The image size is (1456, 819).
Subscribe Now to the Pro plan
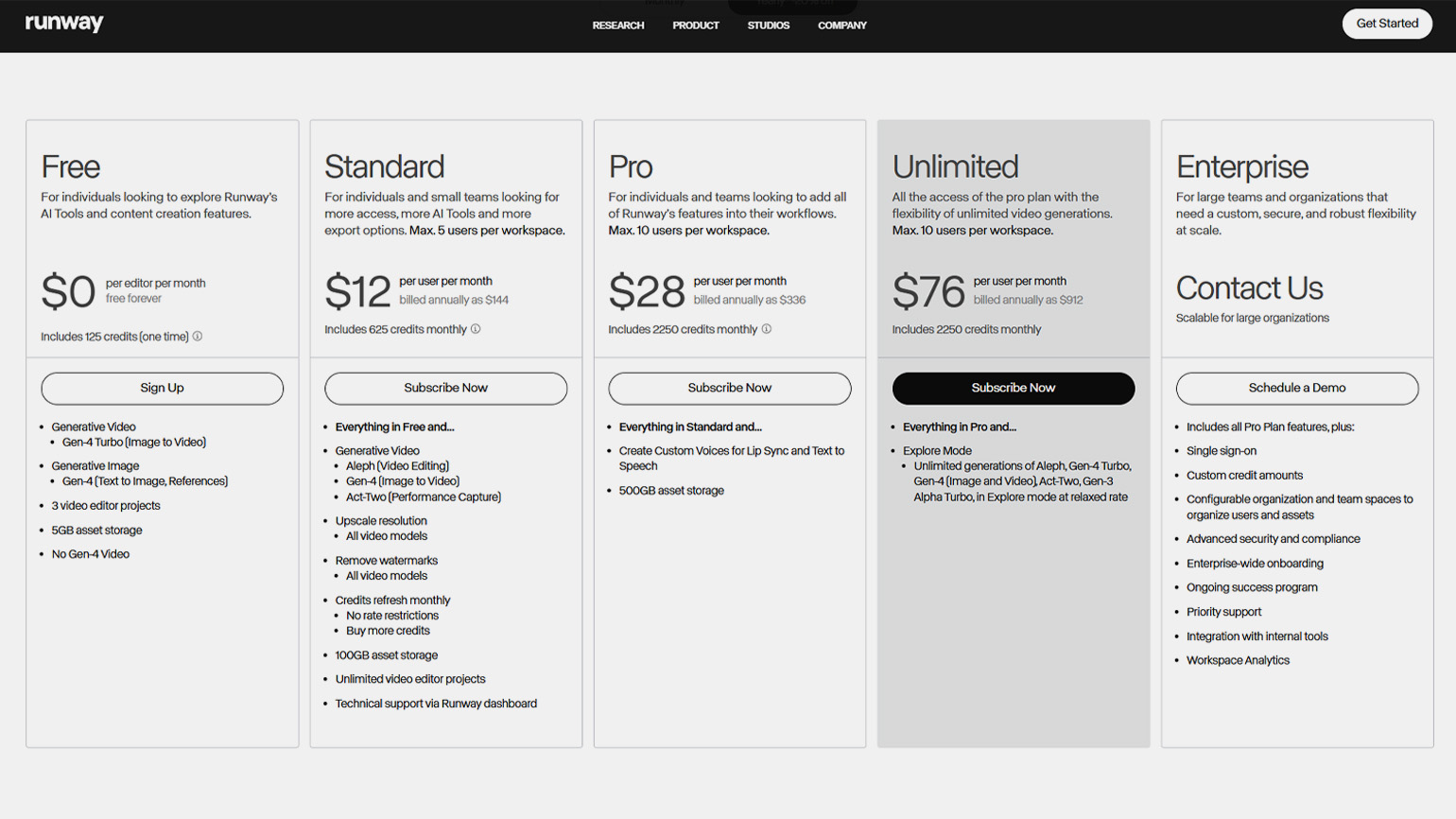coord(730,389)
